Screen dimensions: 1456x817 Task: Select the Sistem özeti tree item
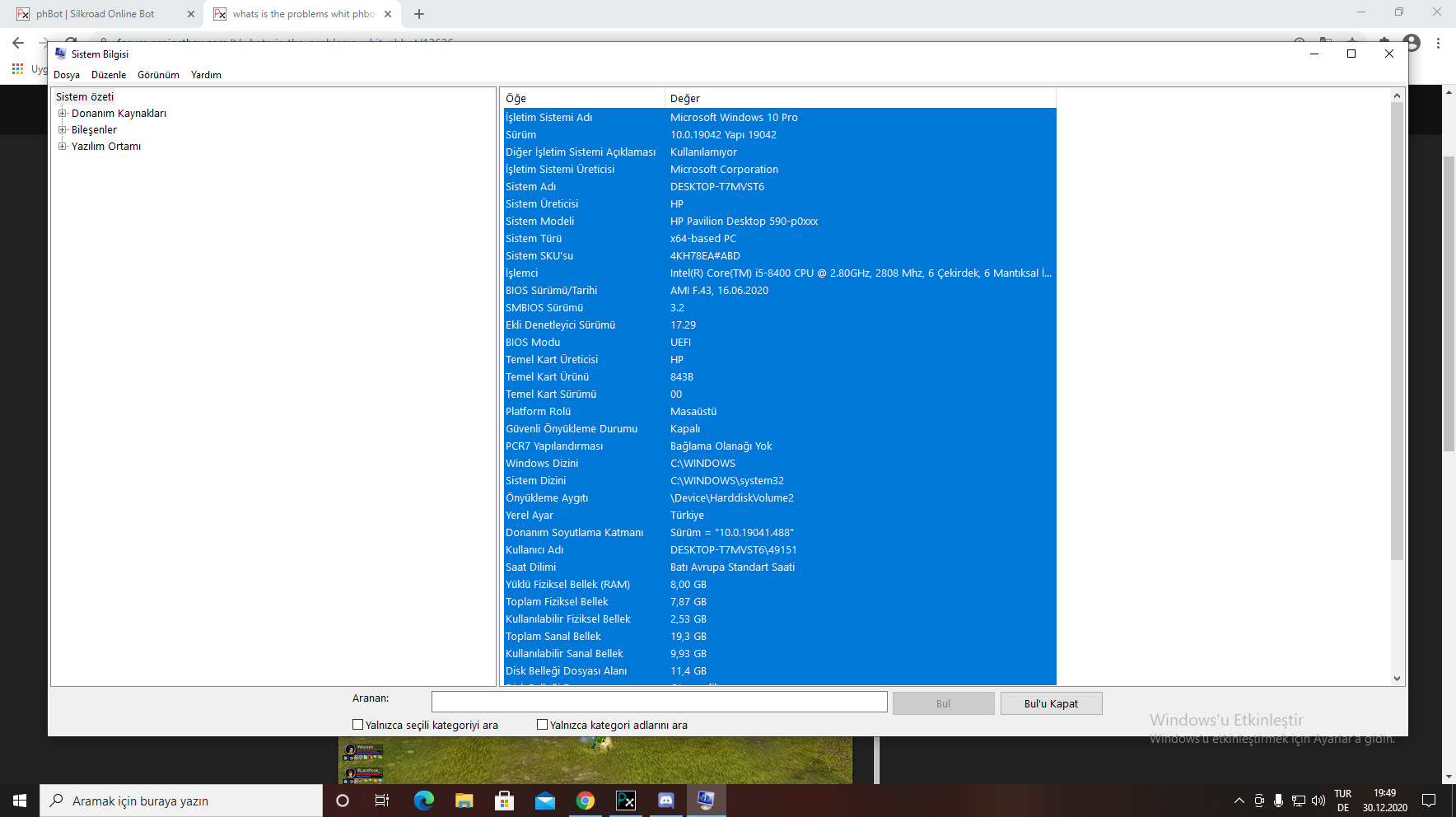85,97
